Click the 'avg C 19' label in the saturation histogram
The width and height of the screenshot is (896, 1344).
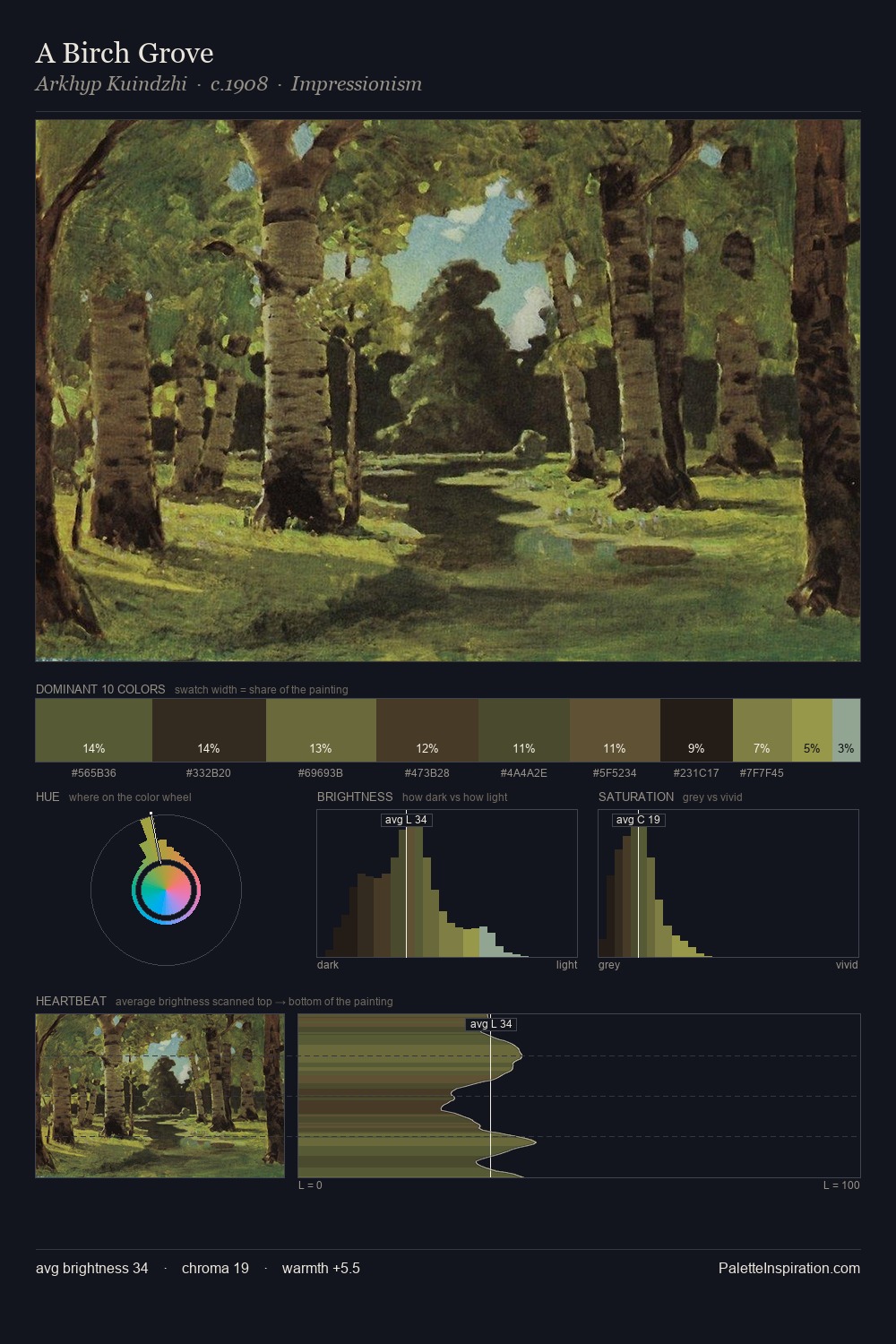point(639,820)
